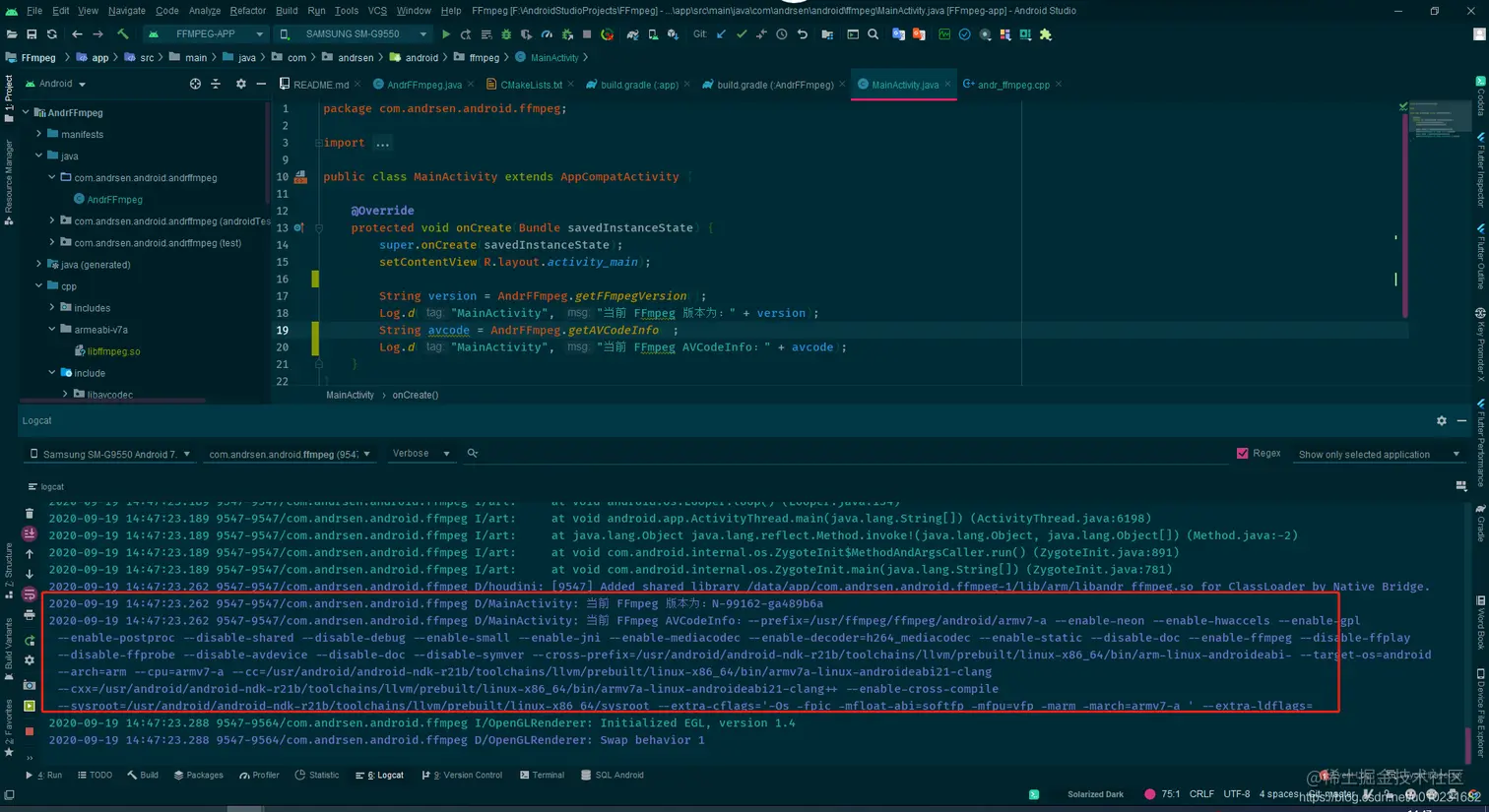Image resolution: width=1489 pixels, height=812 pixels.
Task: Click the logcat down the stack trace arrow
Action: [x=30, y=574]
